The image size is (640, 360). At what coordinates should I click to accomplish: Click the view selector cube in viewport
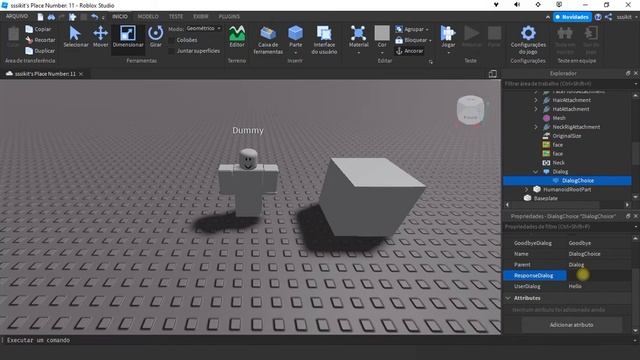(470, 110)
